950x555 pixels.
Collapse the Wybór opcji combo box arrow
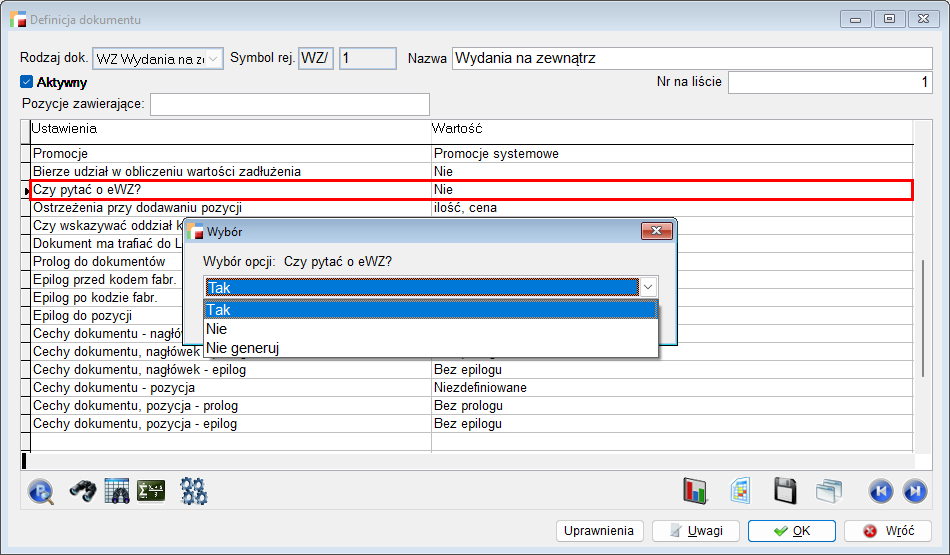click(x=648, y=287)
